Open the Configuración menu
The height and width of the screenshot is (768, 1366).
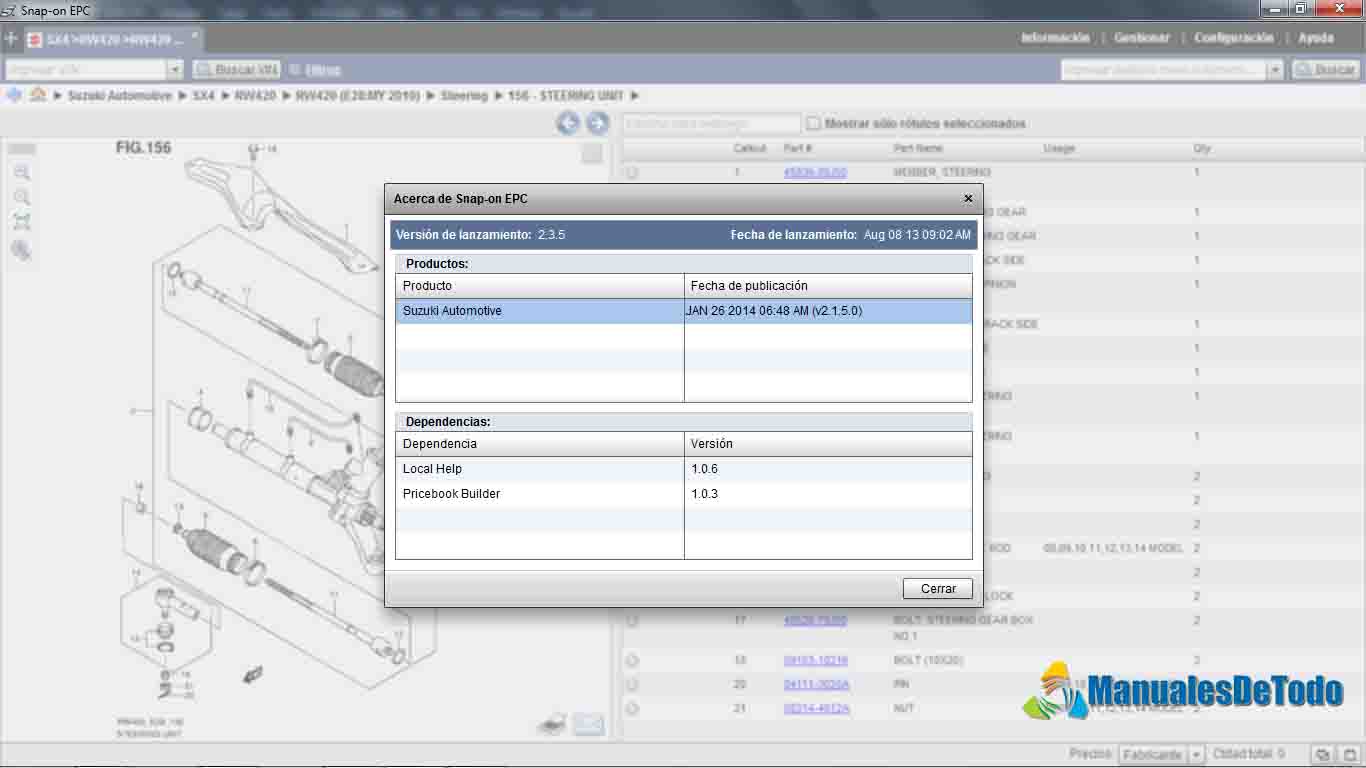[1234, 38]
